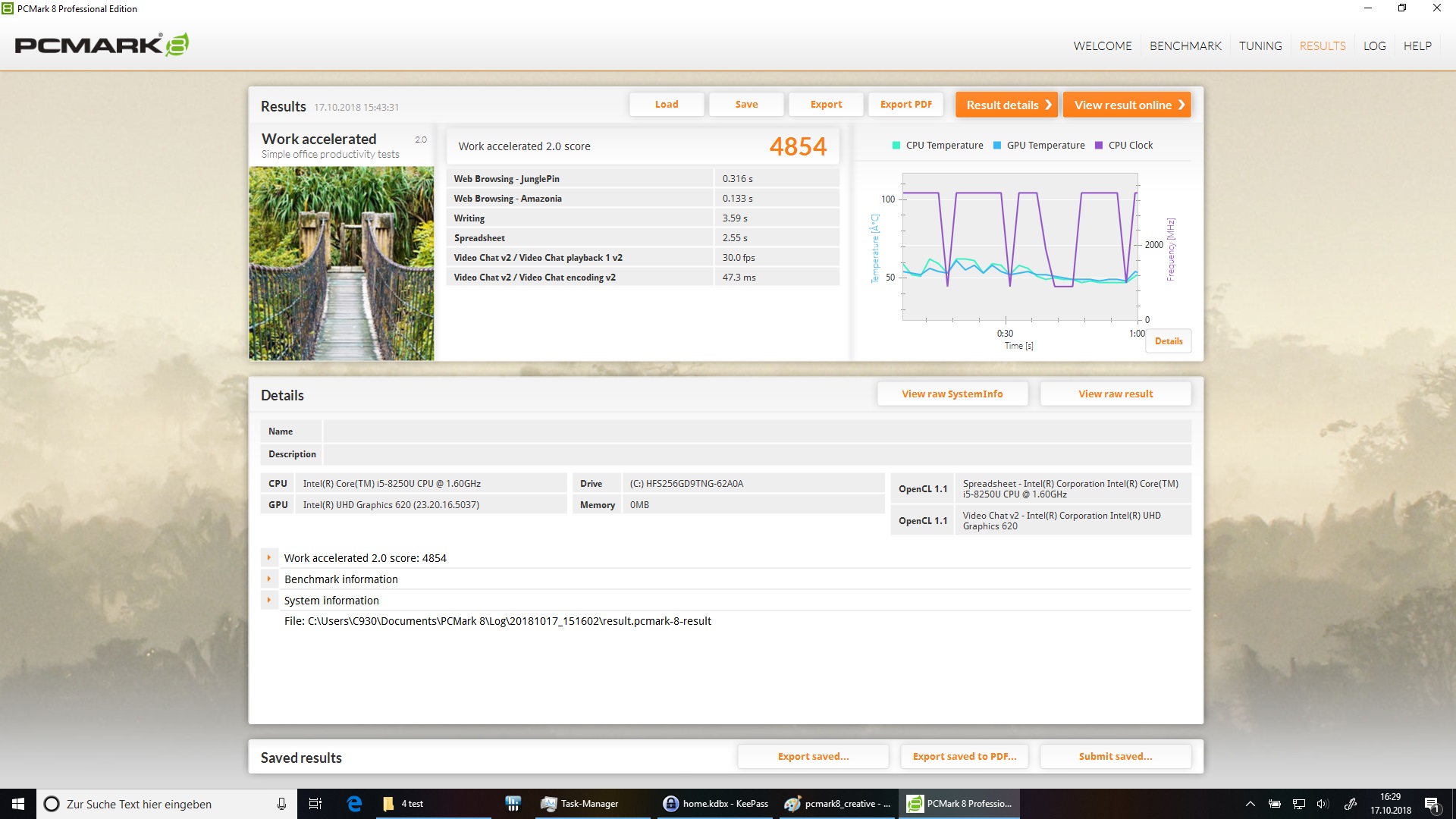This screenshot has height=819, width=1456.
Task: Click the Export PDF button
Action: (905, 105)
